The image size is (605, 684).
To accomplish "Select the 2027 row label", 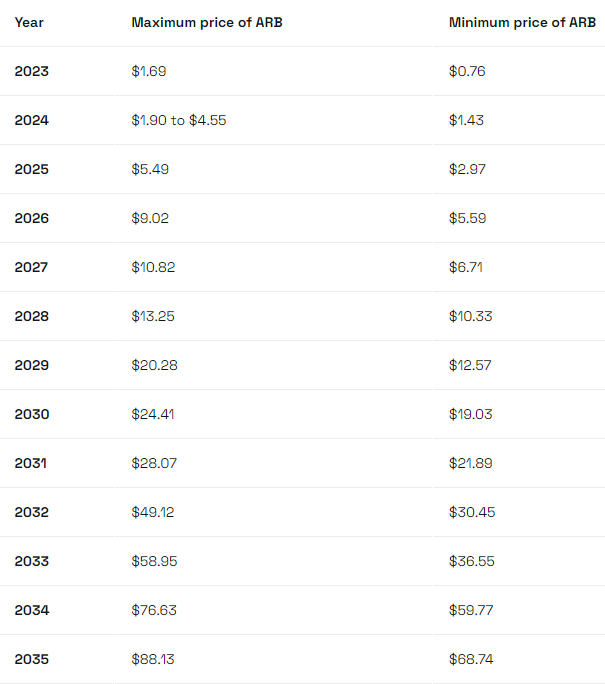I will click(x=31, y=267).
